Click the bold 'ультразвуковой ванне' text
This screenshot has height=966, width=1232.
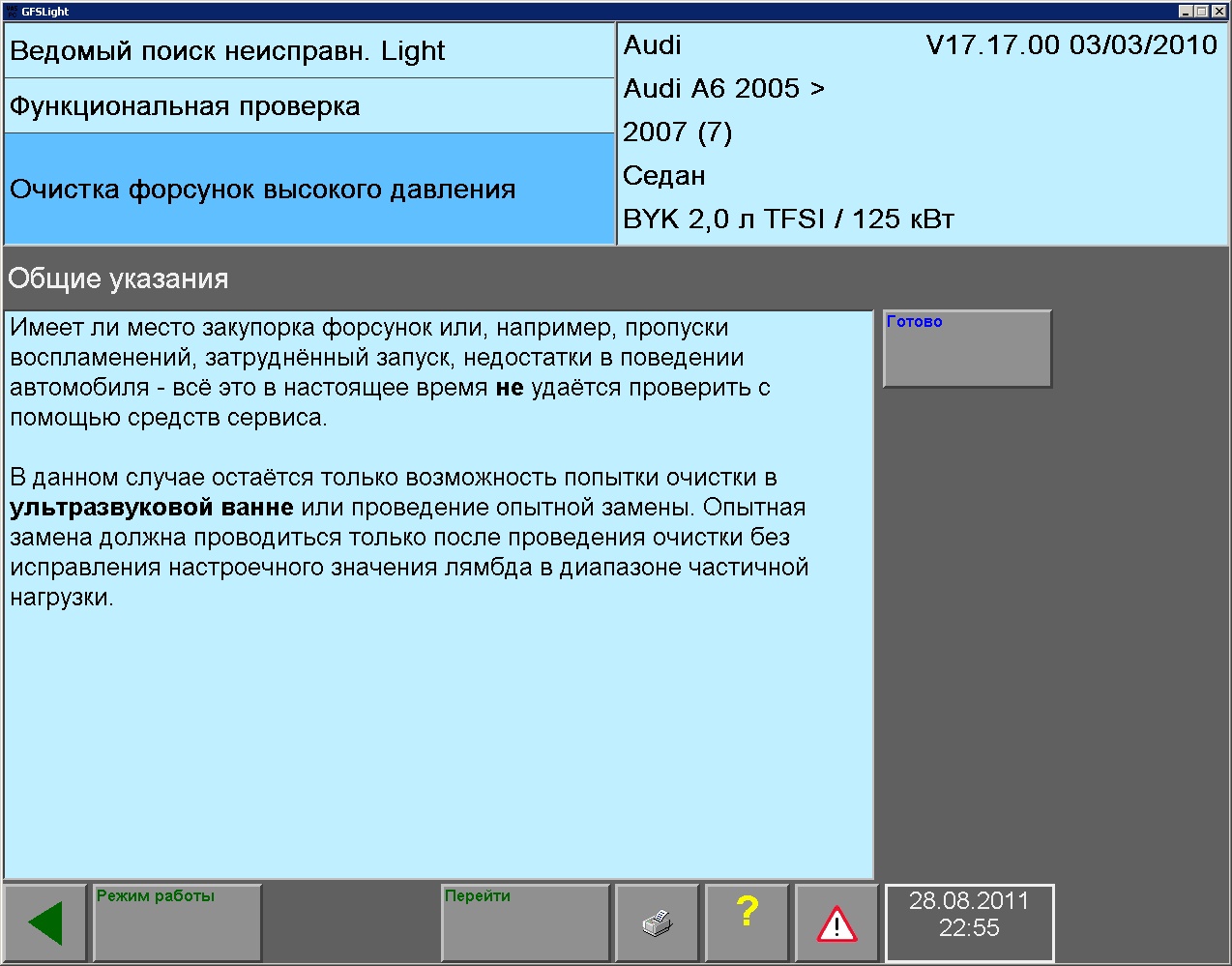pyautogui.click(x=152, y=507)
